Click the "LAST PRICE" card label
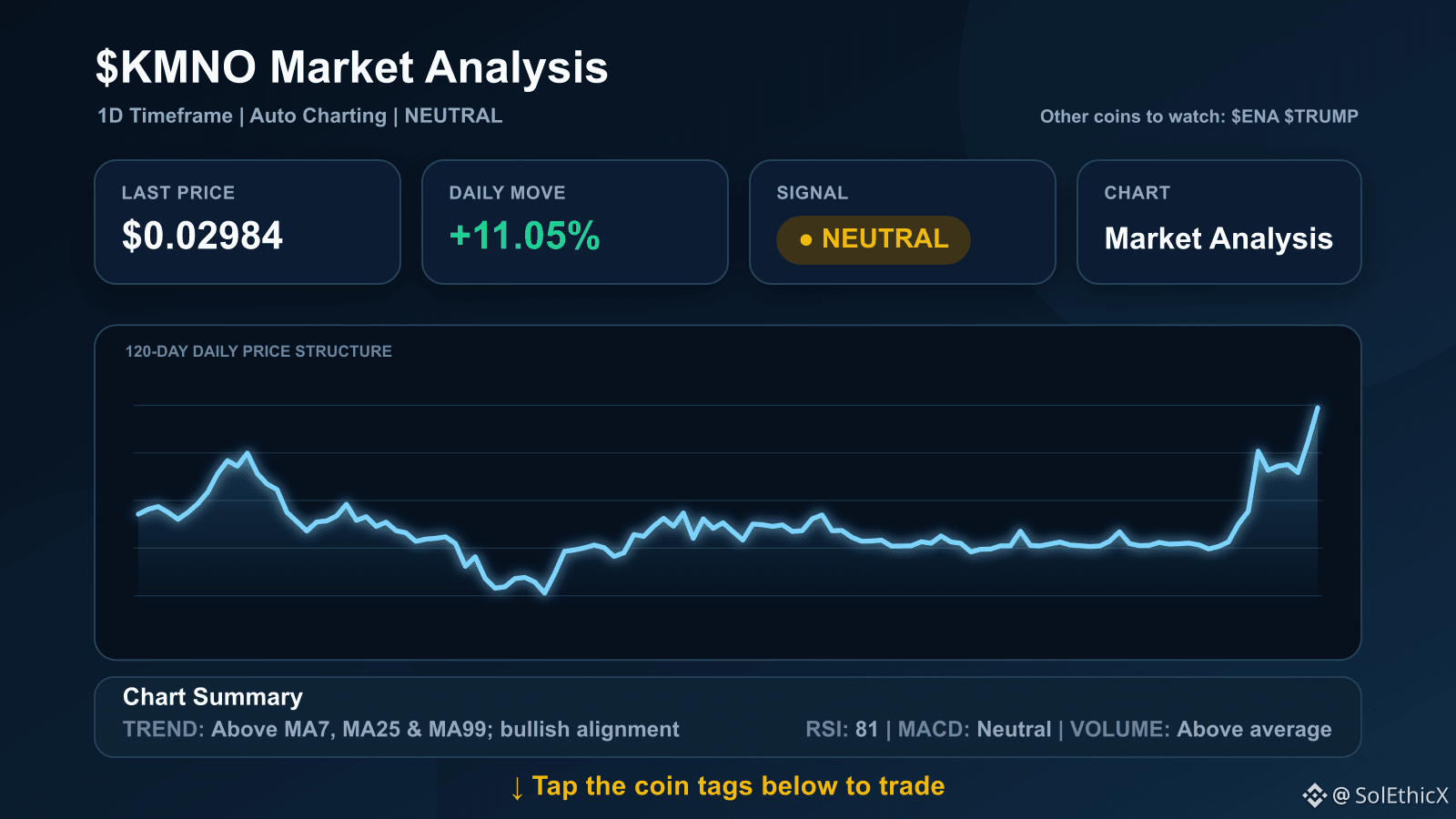The width and height of the screenshot is (1456, 819). tap(178, 193)
